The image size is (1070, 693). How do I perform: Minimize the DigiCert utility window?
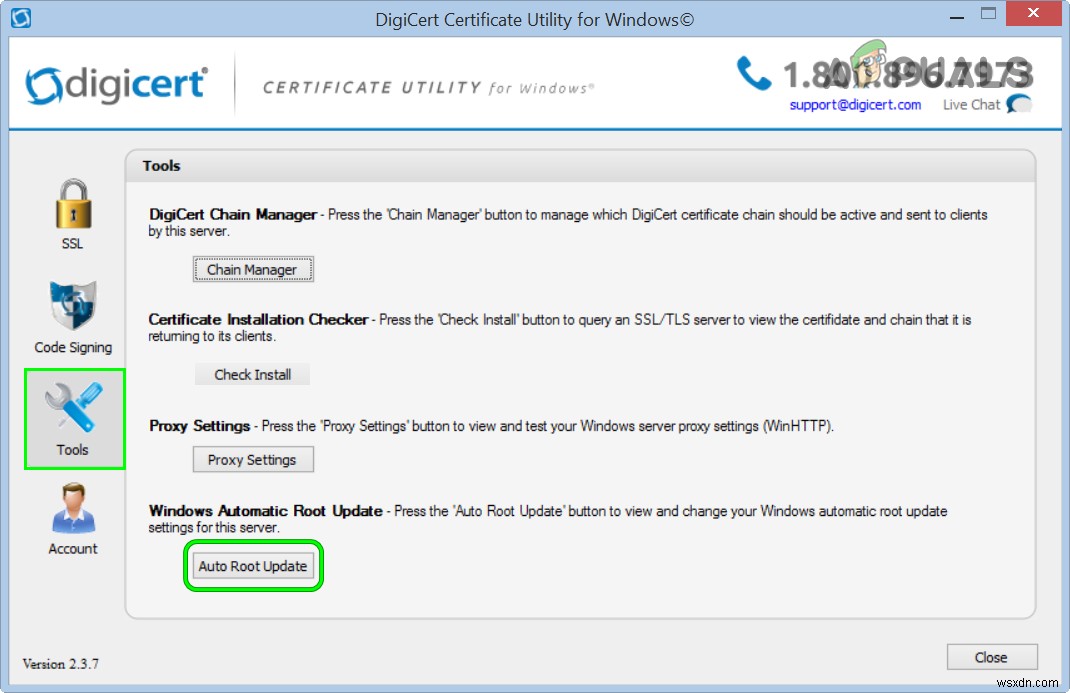957,15
